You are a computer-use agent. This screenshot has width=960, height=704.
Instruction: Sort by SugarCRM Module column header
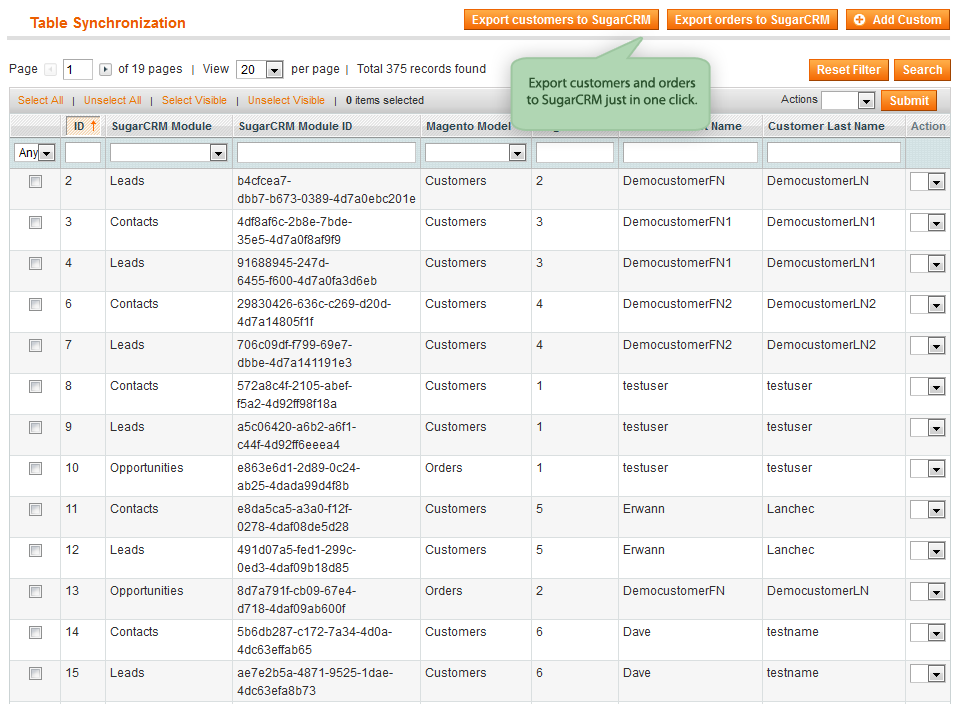(161, 126)
